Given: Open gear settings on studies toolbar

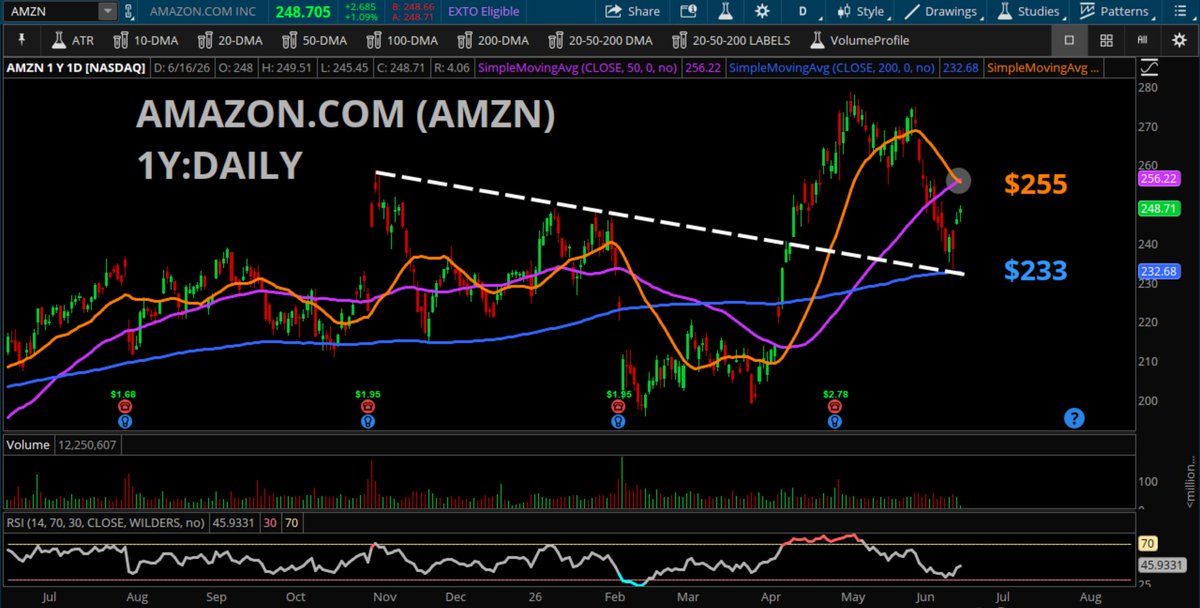Looking at the screenshot, I should pos(1178,41).
